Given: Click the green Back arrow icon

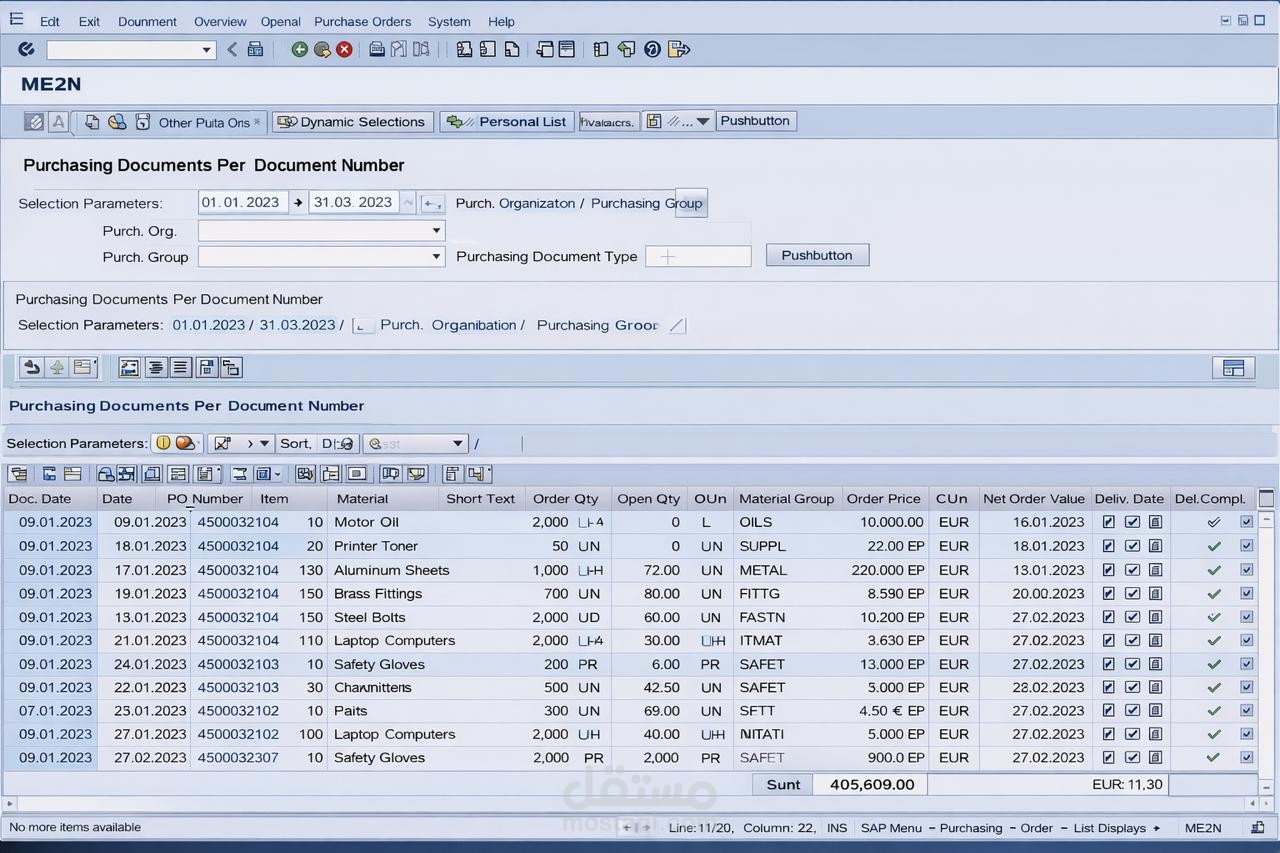Looking at the screenshot, I should pos(299,49).
